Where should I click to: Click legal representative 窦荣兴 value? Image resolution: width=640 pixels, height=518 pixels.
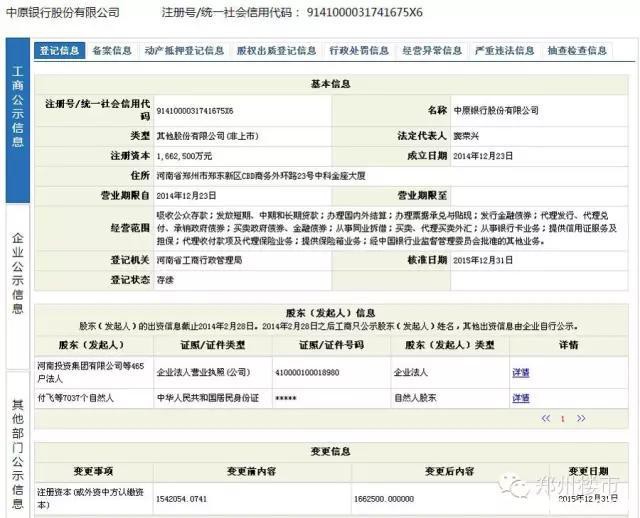[x=466, y=136]
